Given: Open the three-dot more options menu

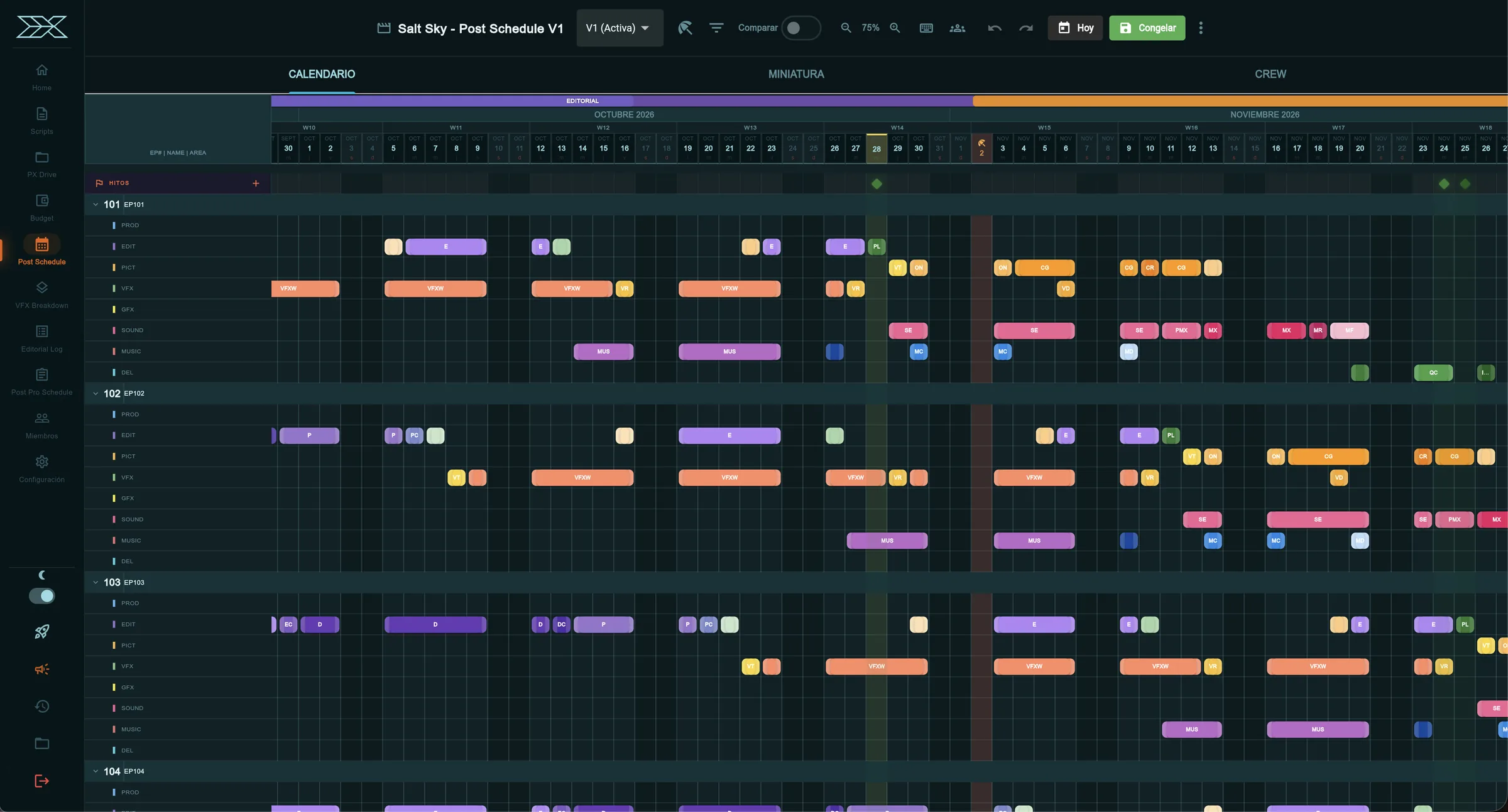Looking at the screenshot, I should tap(1201, 28).
